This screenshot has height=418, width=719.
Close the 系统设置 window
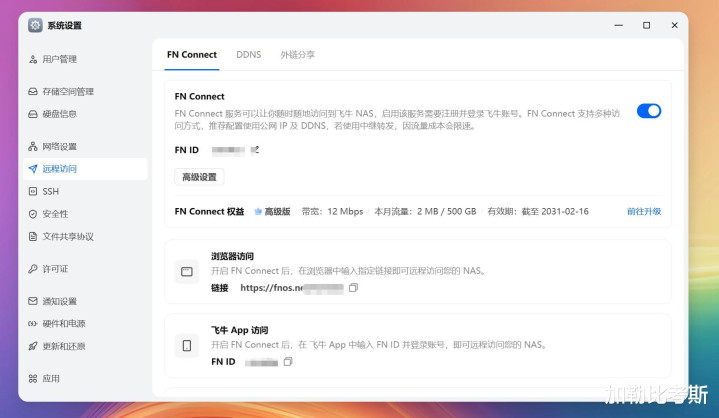tap(675, 25)
